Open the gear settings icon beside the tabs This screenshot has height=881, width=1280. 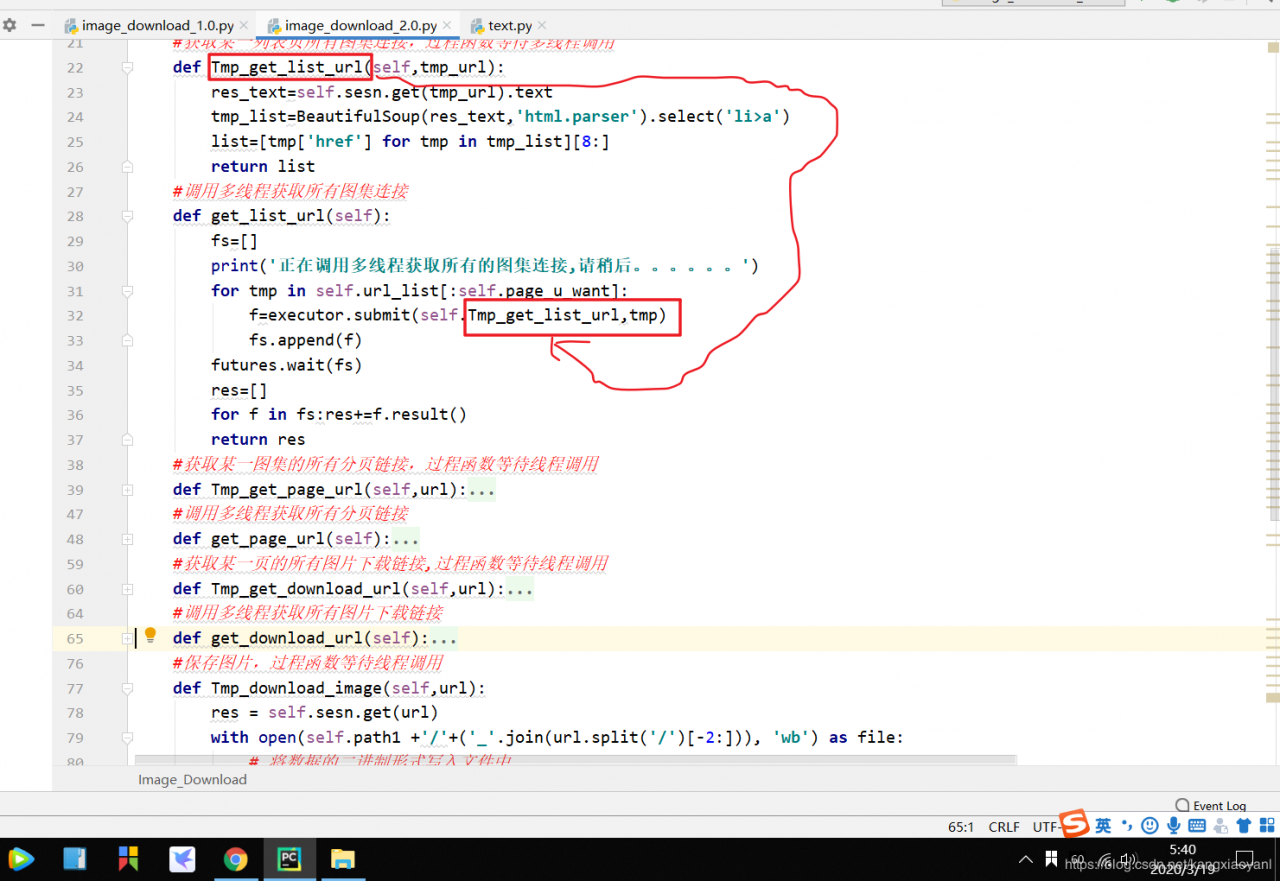[x=10, y=25]
